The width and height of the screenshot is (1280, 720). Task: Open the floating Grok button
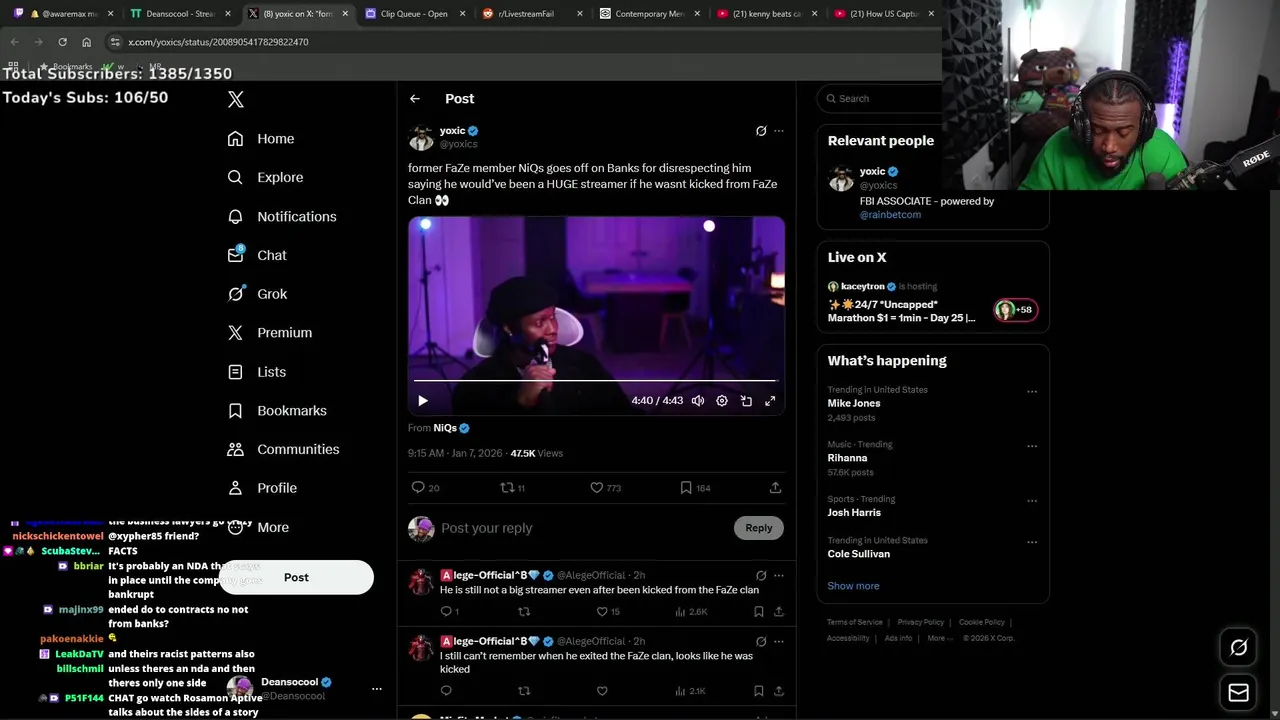pyautogui.click(x=1238, y=648)
